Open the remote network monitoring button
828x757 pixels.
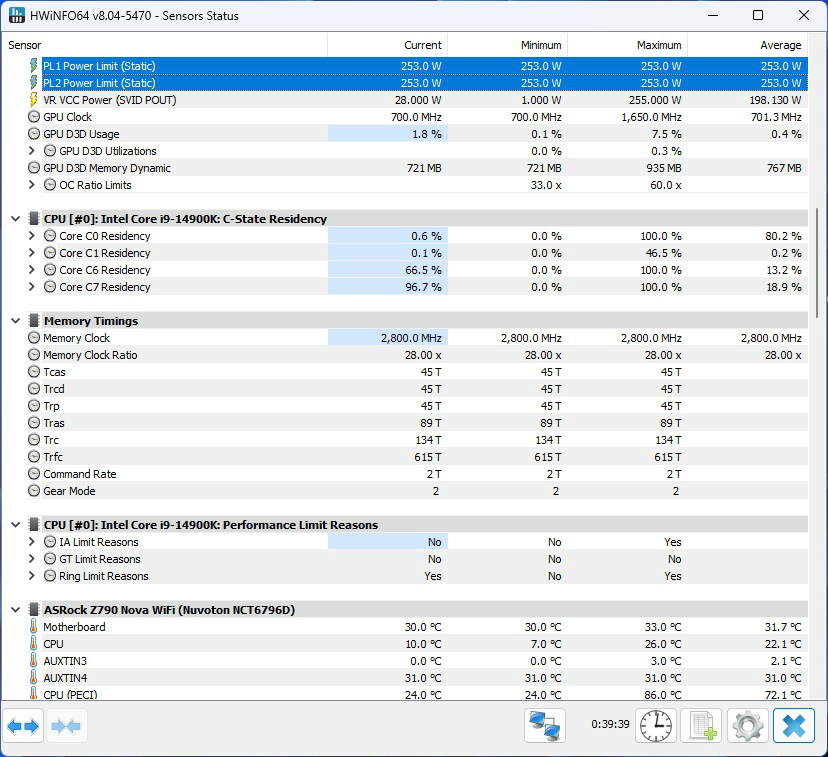[x=545, y=725]
